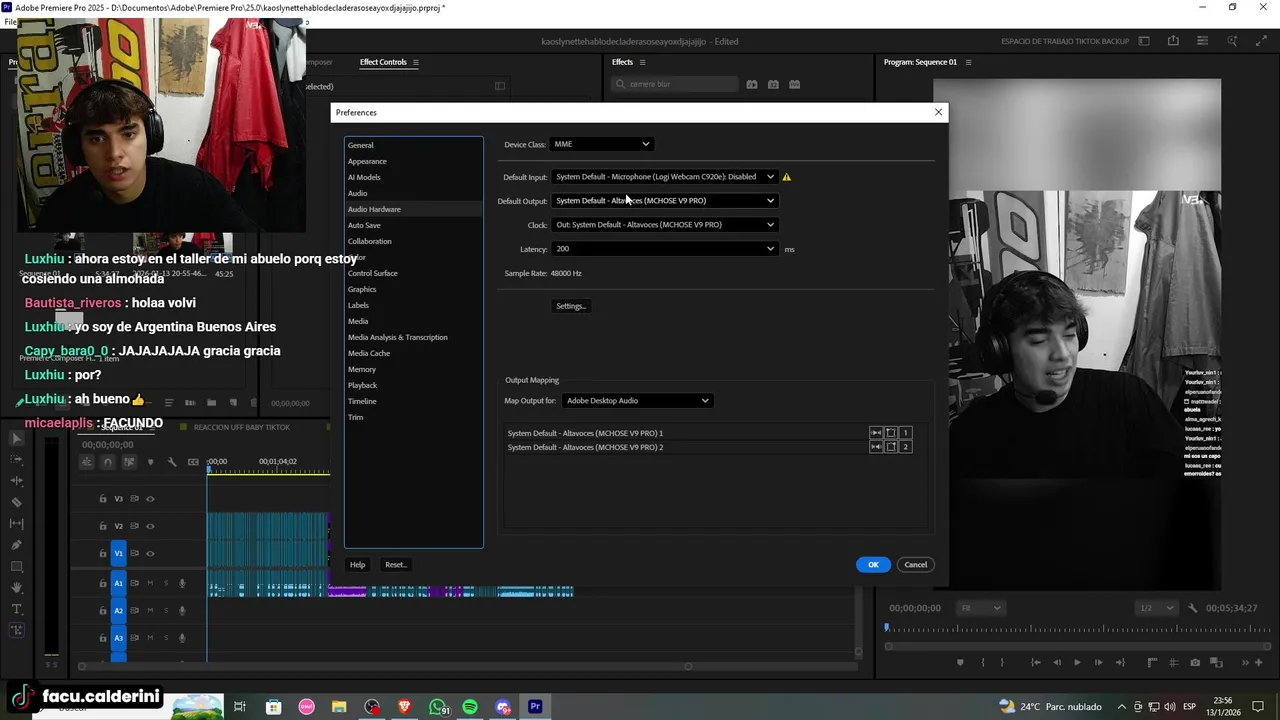Open Spotify from the taskbar
Image resolution: width=1280 pixels, height=720 pixels.
tap(470, 707)
